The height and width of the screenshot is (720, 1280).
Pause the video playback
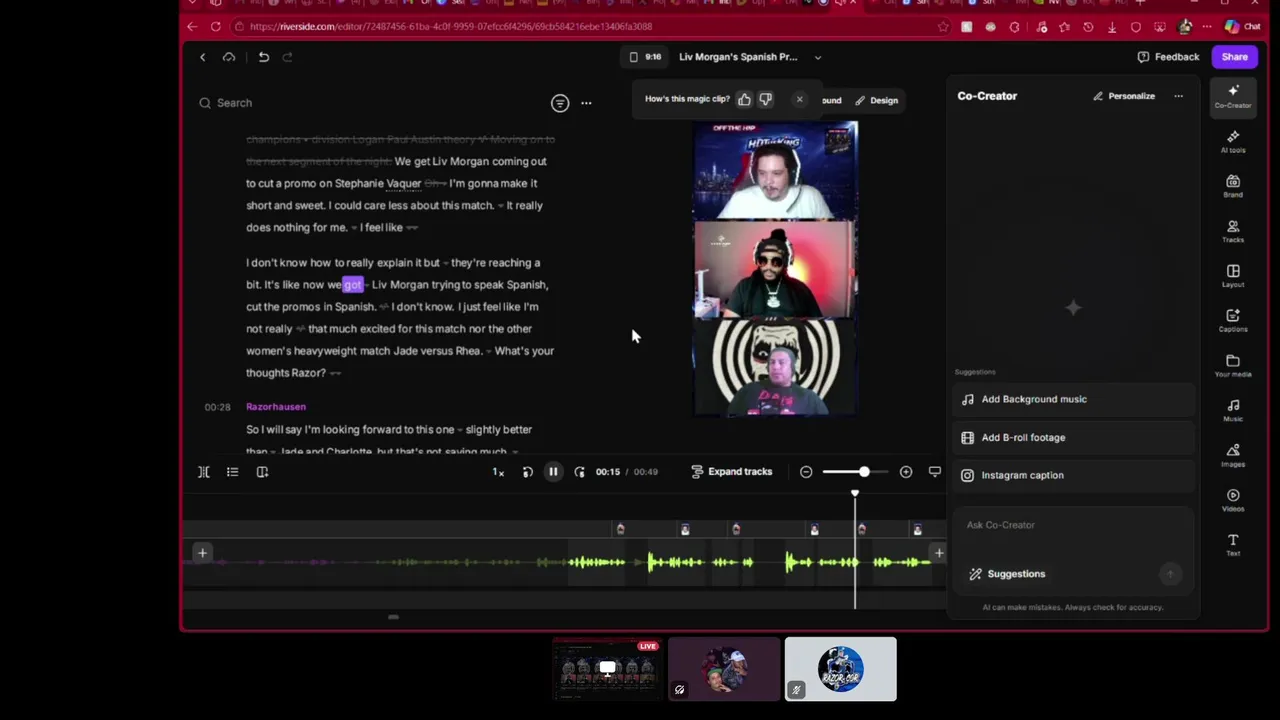click(x=553, y=472)
